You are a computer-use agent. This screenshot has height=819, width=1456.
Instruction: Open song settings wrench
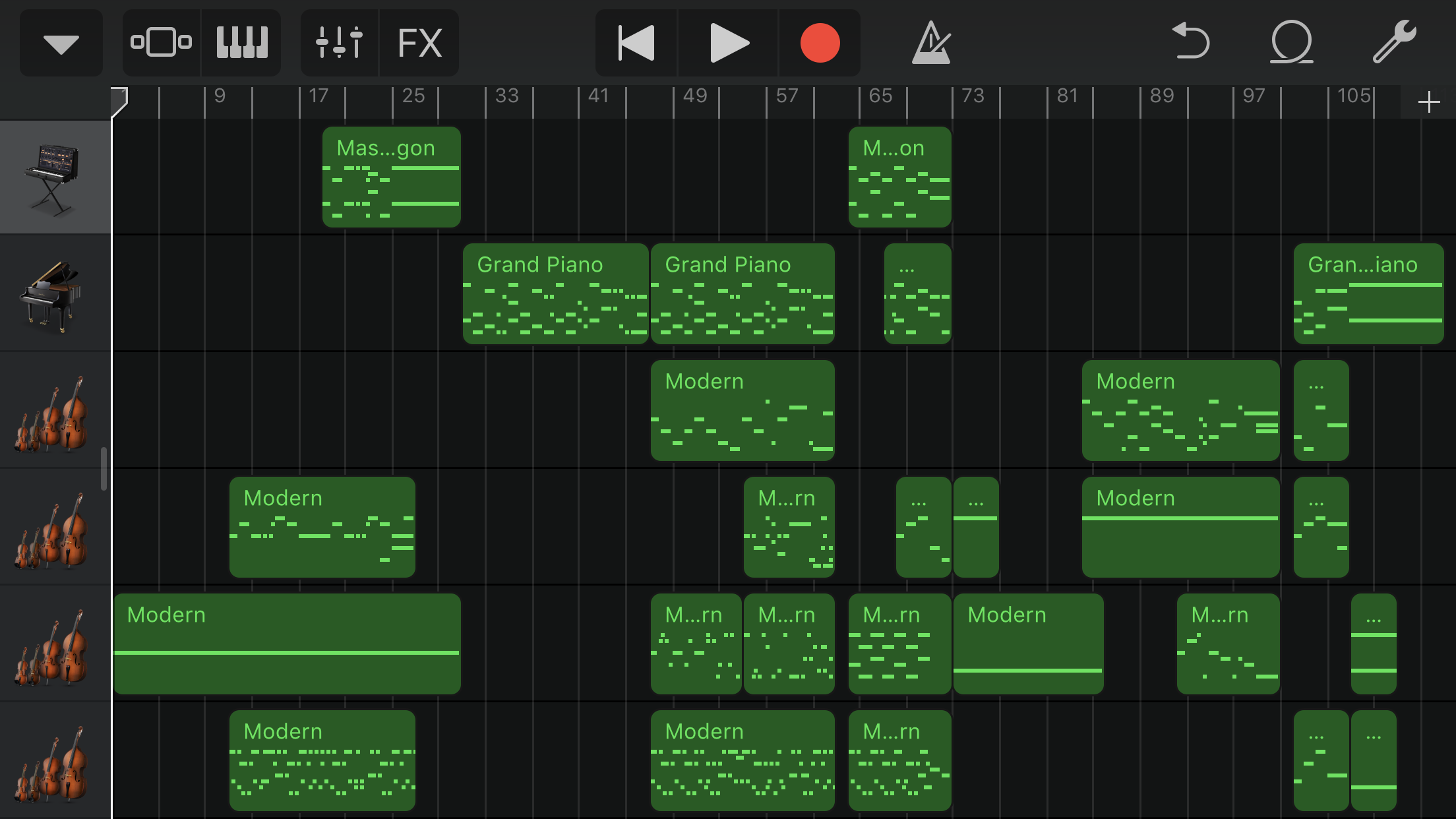click(1394, 42)
